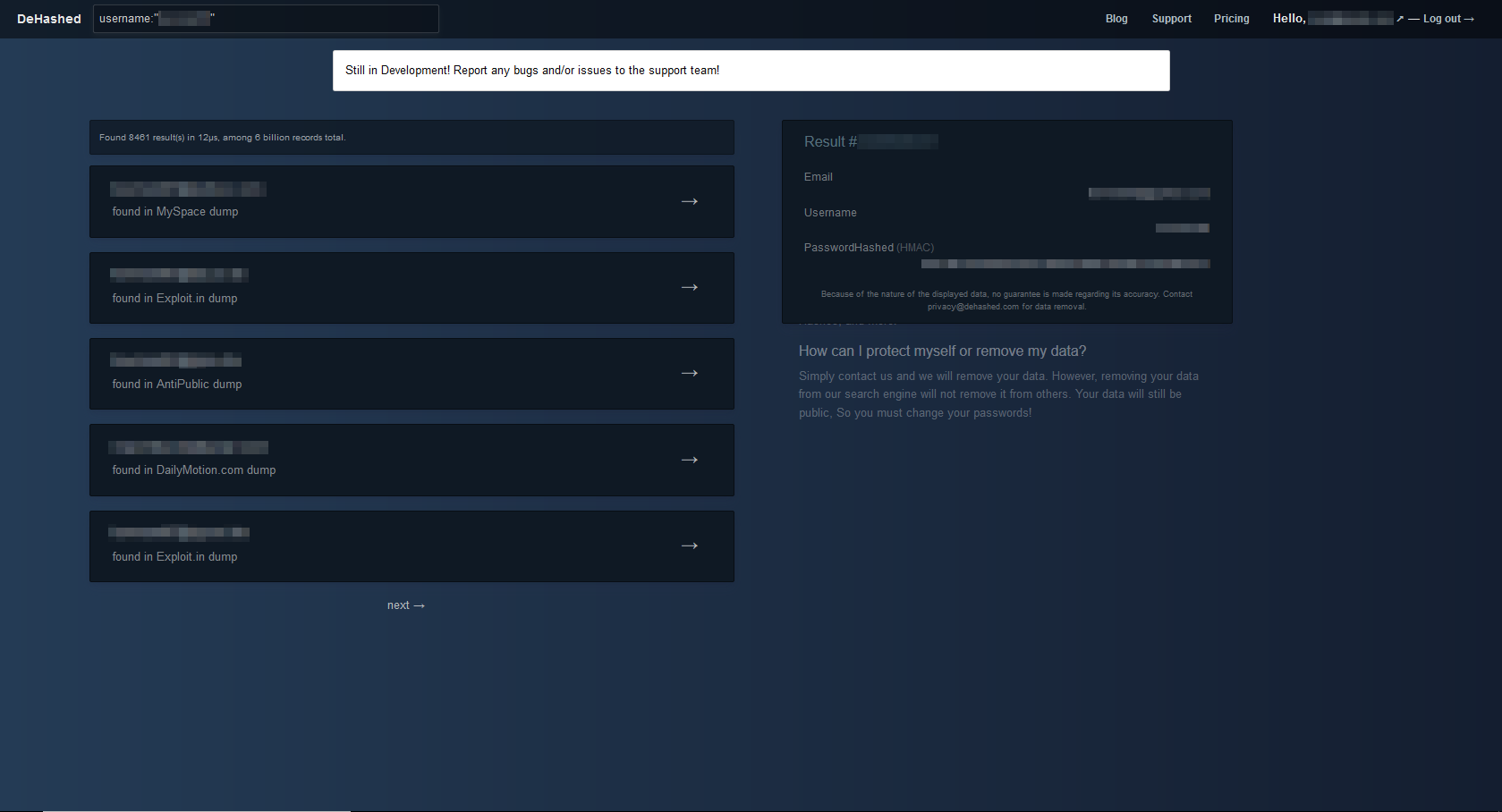Viewport: 1502px width, 812px height.
Task: Open the Support page
Action: (x=1171, y=19)
